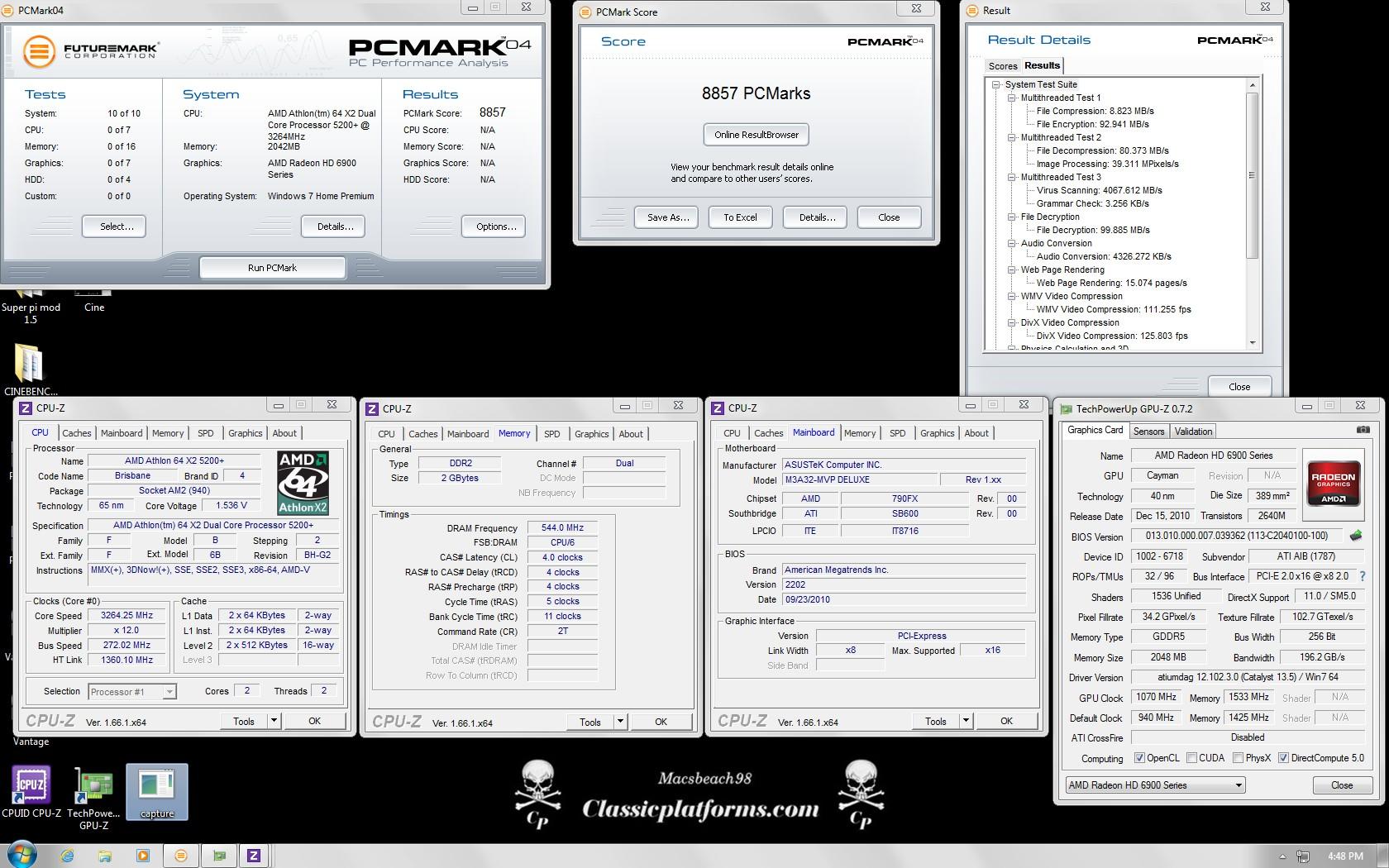
Task: Switch to GPU-Z taskbar button
Action: [x=219, y=856]
